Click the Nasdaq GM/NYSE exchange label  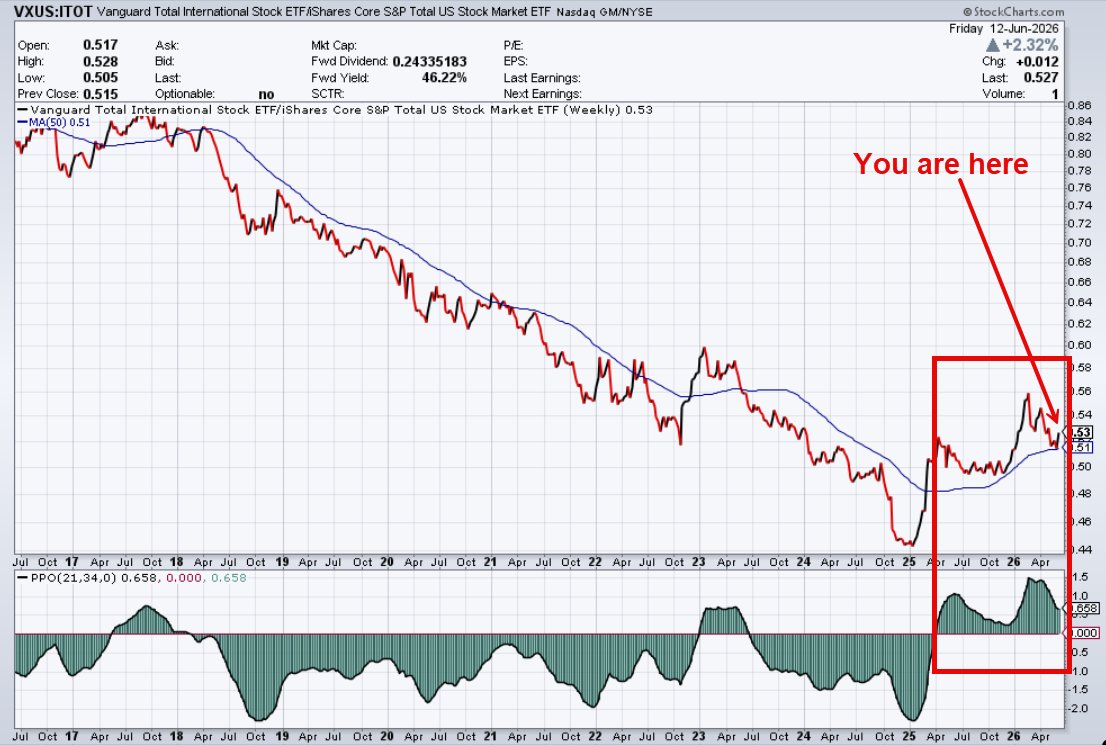pos(604,12)
